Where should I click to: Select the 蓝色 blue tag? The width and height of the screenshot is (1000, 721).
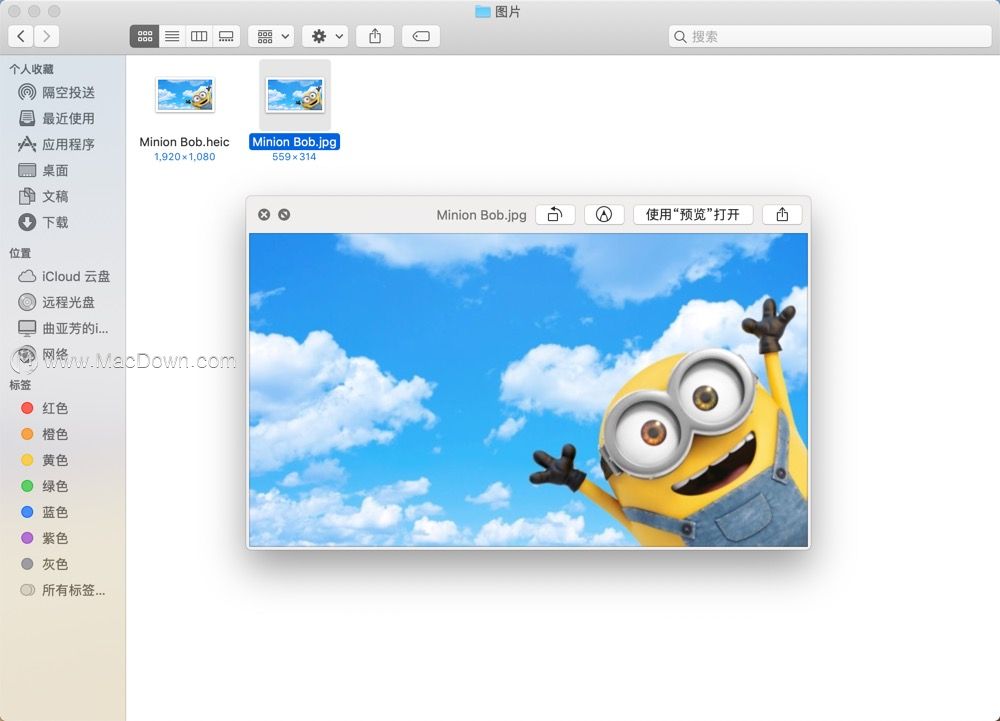[x=62, y=512]
